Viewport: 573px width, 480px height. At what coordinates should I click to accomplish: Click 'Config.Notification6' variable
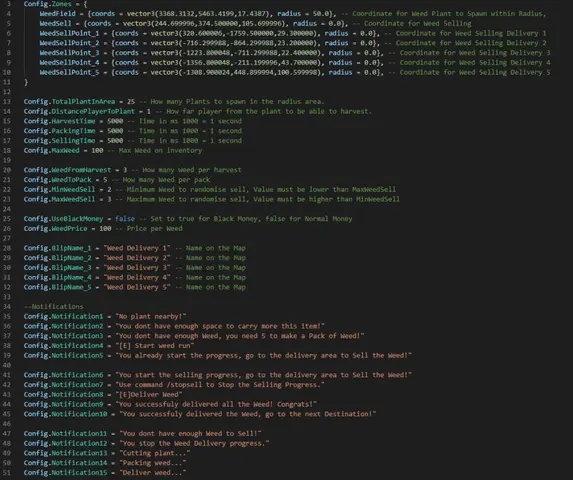pos(64,375)
